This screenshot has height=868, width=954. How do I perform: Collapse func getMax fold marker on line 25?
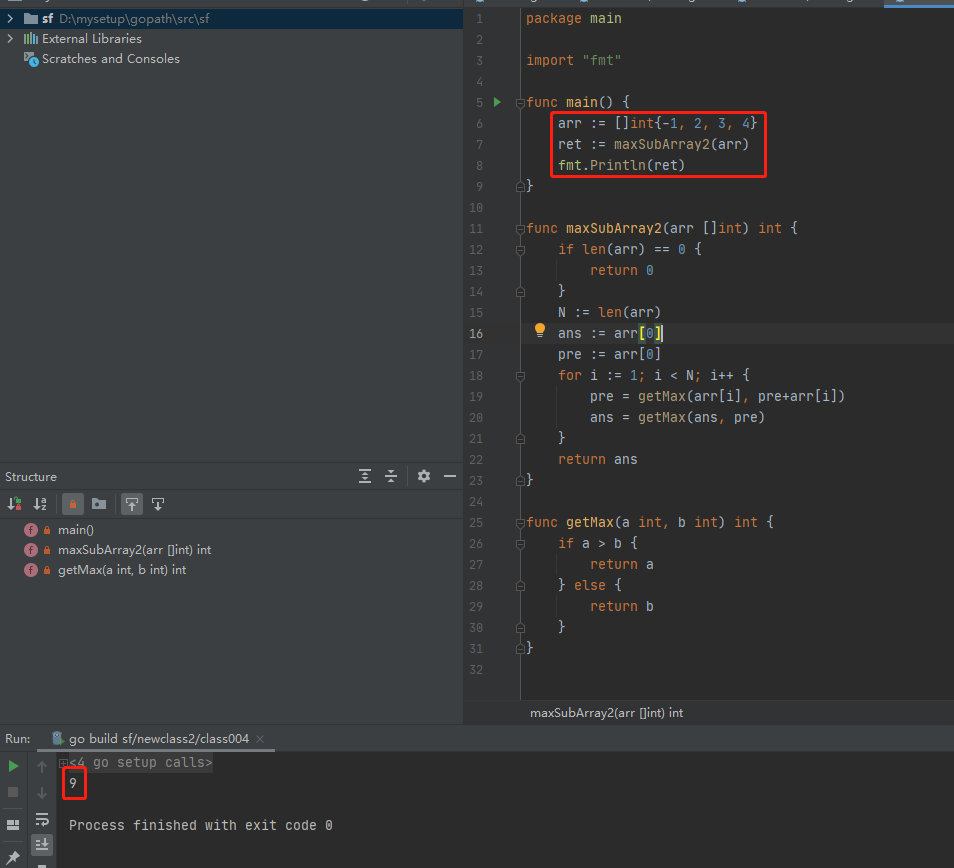pyautogui.click(x=520, y=523)
